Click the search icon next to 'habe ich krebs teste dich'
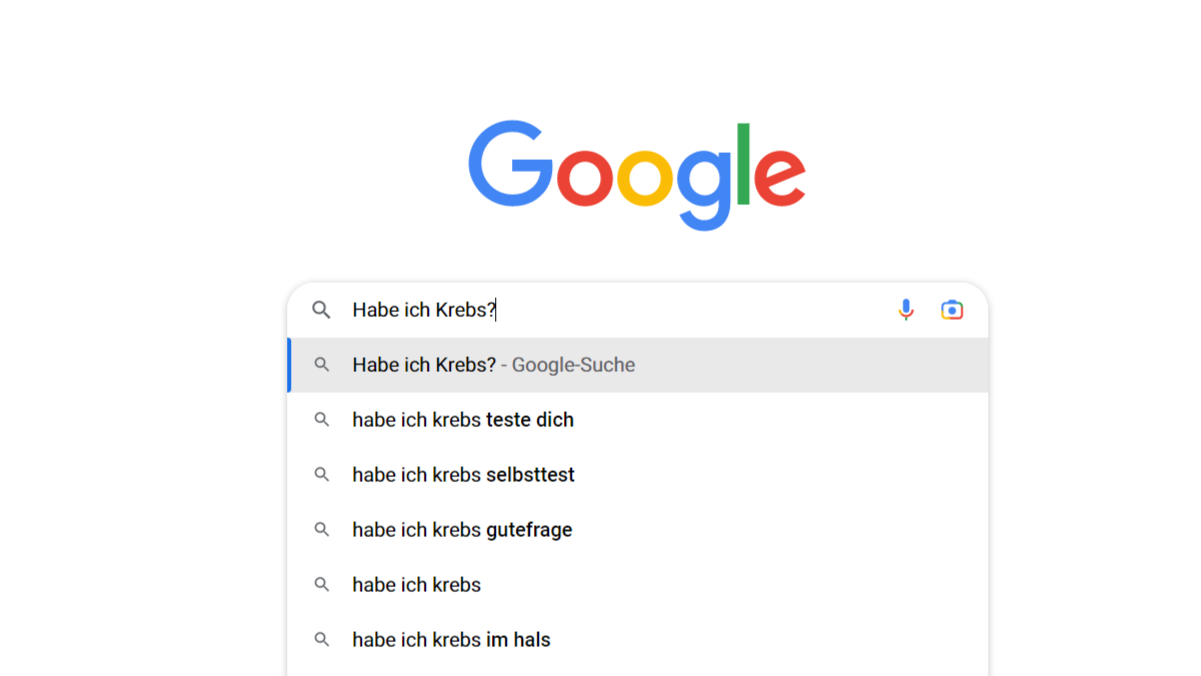Viewport: 1201px width, 676px height. pos(321,419)
